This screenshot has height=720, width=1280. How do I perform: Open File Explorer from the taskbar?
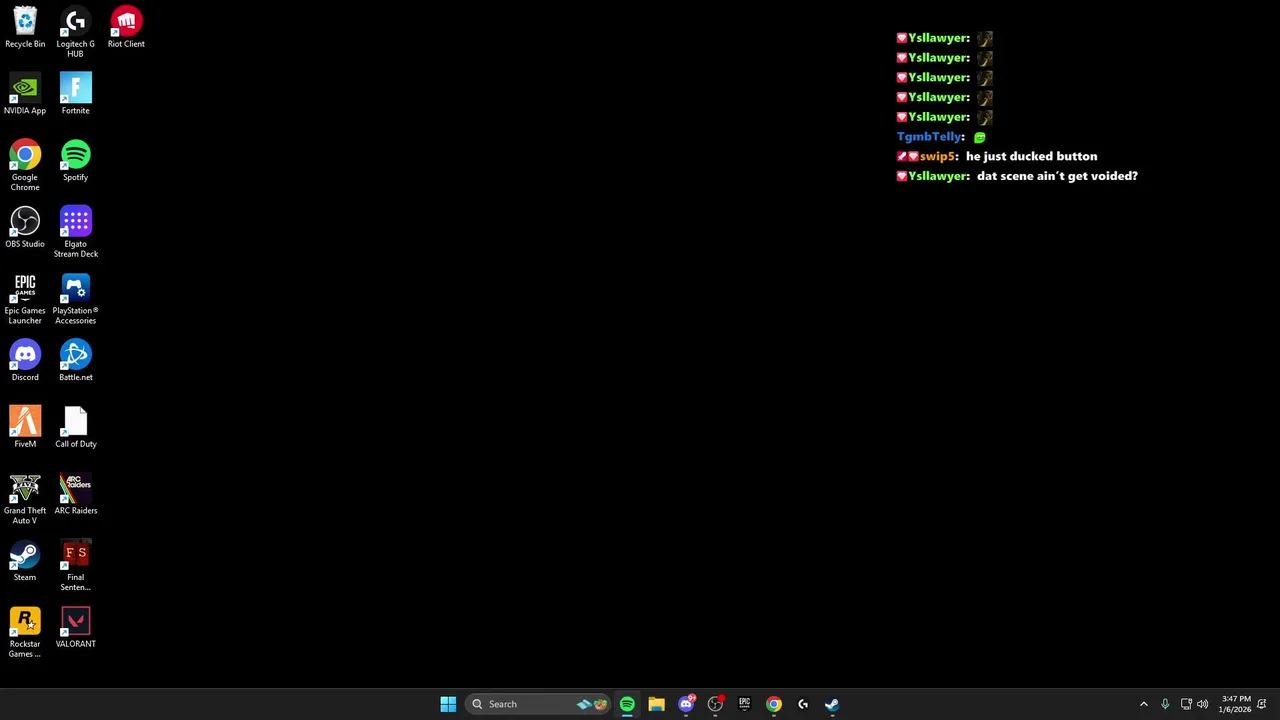click(x=656, y=704)
